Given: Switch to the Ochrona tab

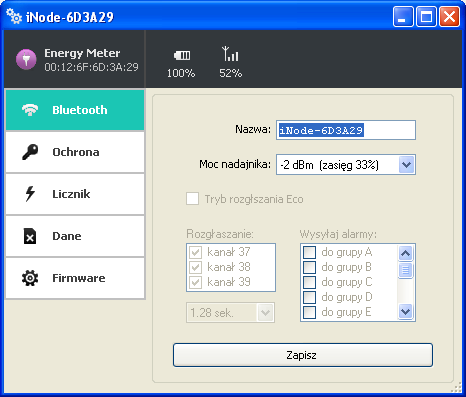Looking at the screenshot, I should tap(75, 152).
